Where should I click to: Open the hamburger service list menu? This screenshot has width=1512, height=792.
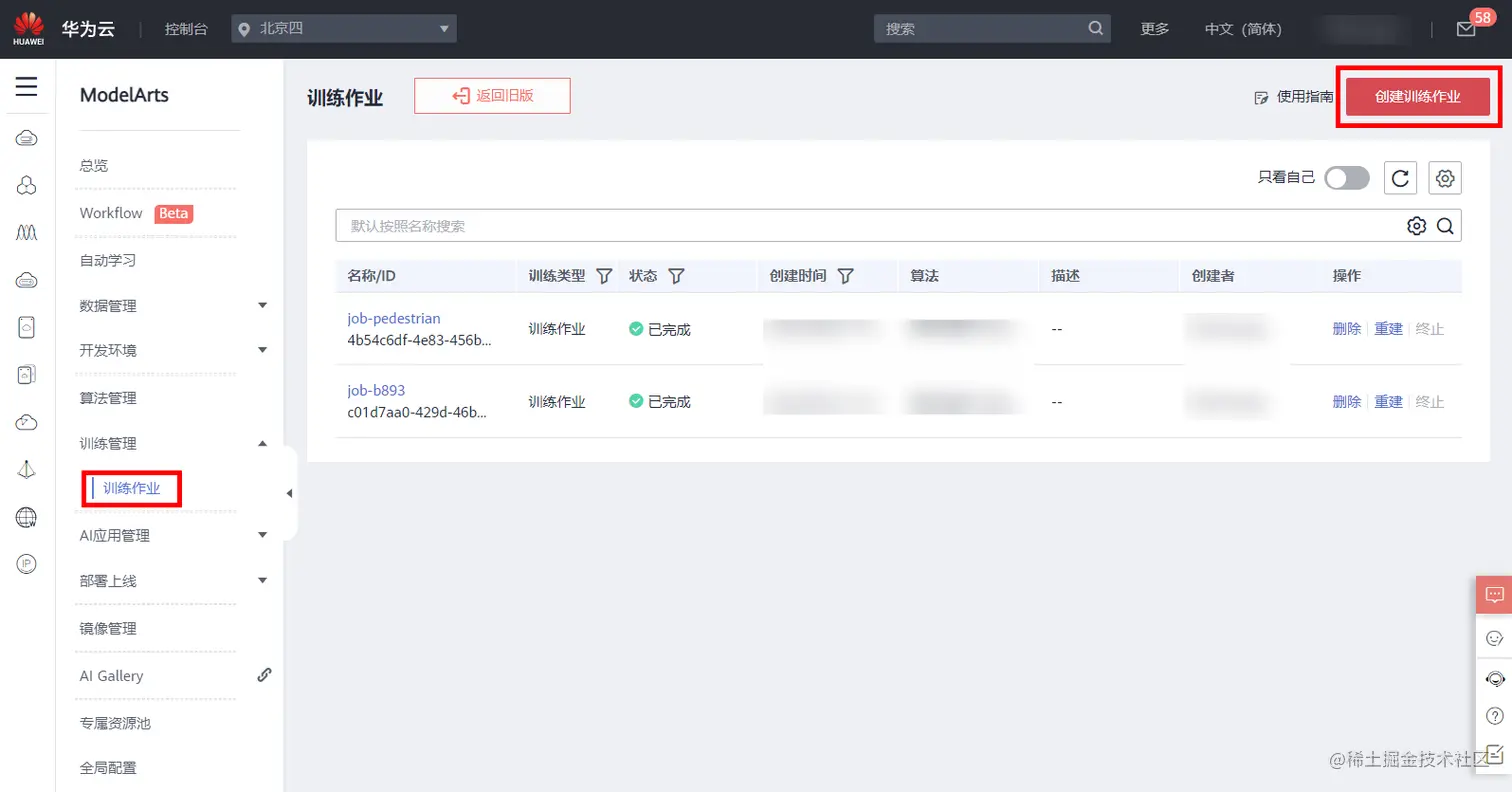coord(27,87)
